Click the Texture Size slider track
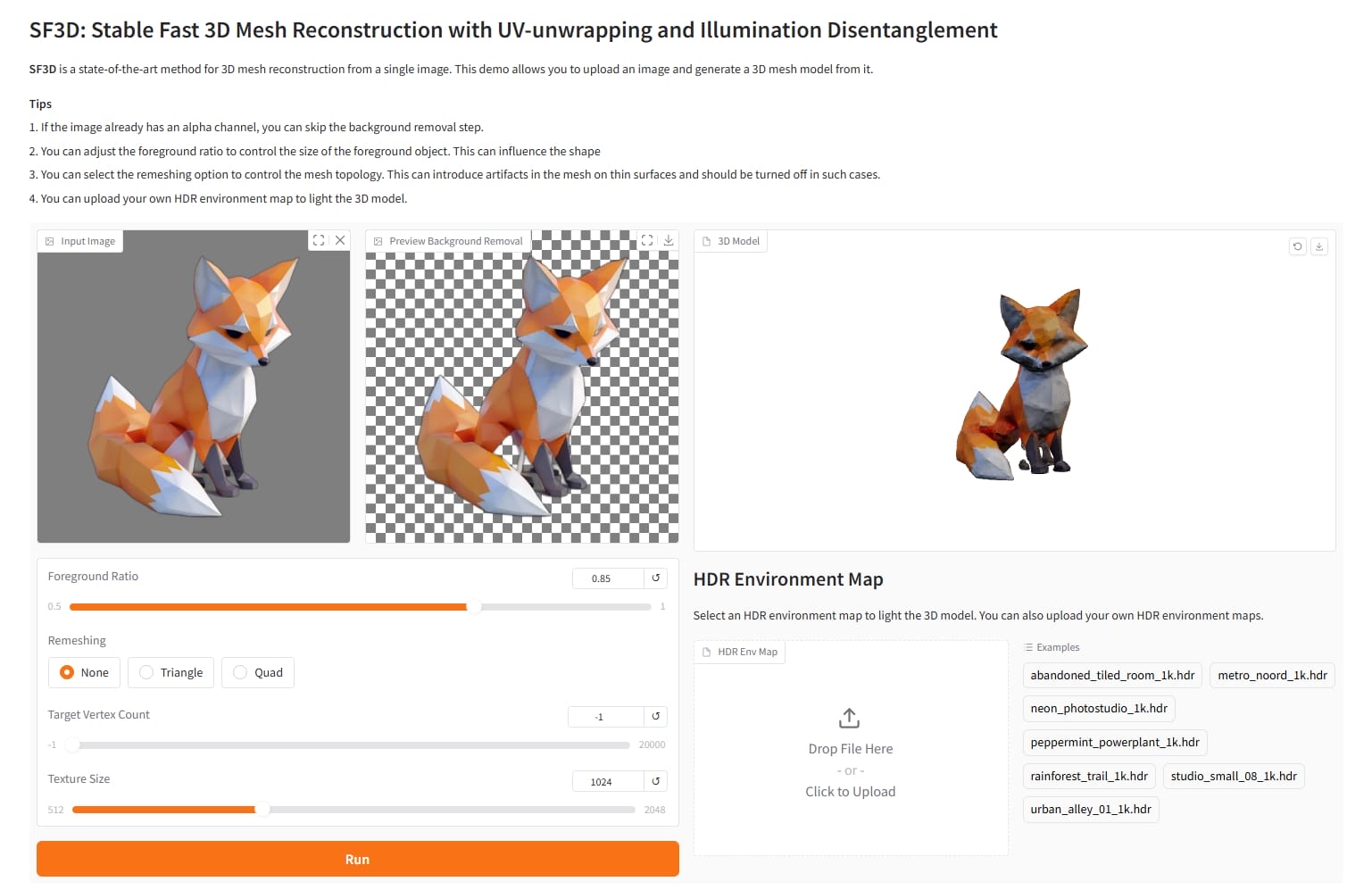Viewport: 1372px width, 890px height. 446,810
